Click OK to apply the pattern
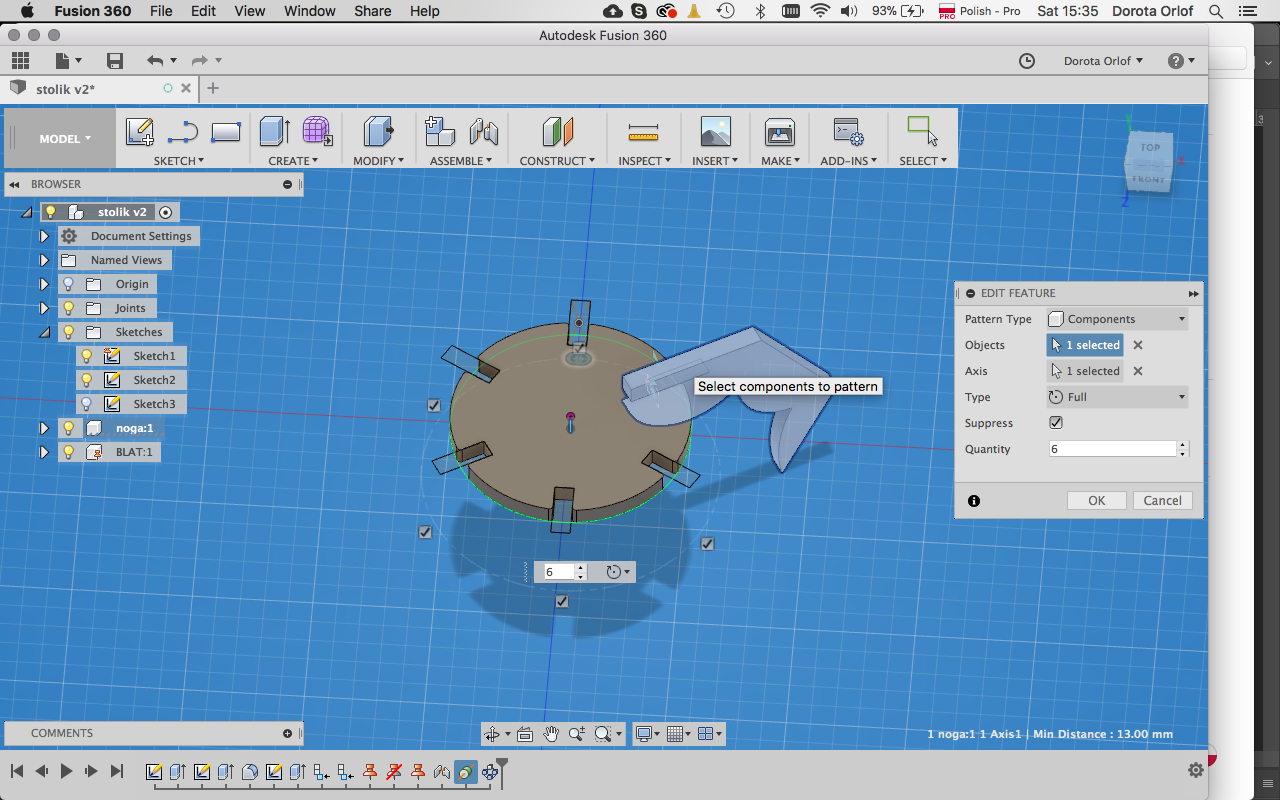 click(x=1096, y=500)
